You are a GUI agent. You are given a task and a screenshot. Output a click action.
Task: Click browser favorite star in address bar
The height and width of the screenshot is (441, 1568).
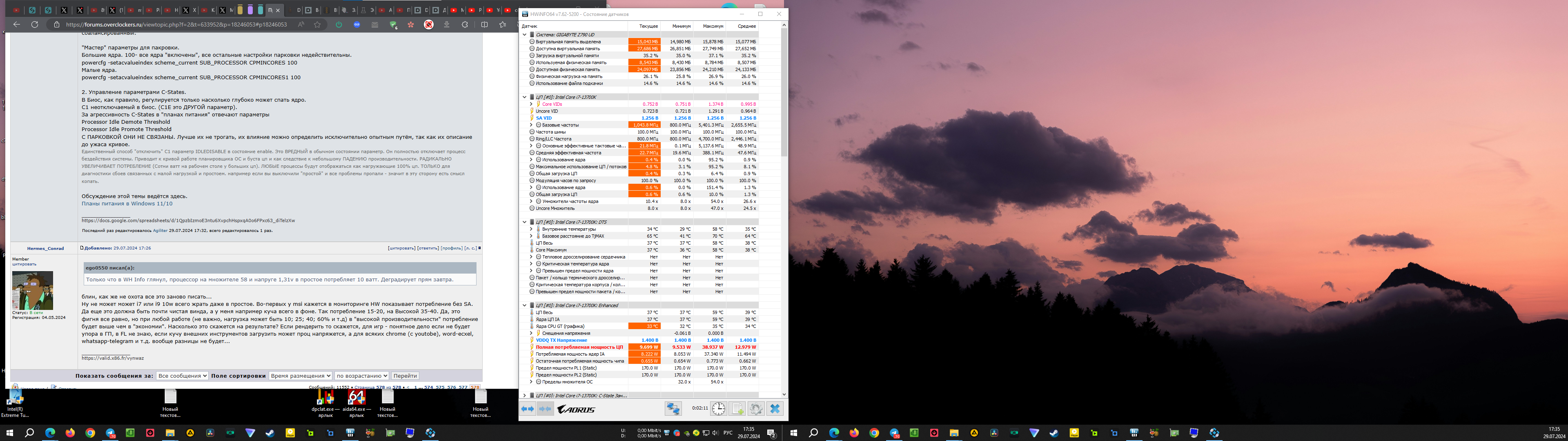pyautogui.click(x=317, y=24)
